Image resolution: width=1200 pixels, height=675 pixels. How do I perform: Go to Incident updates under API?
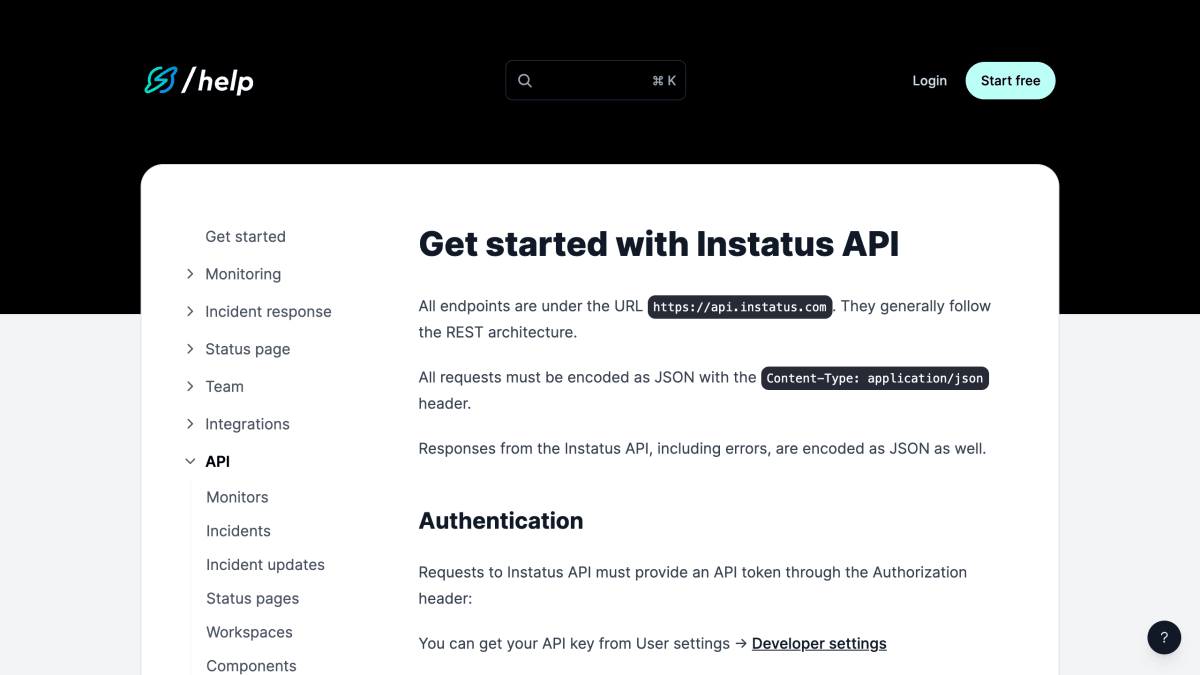265,565
